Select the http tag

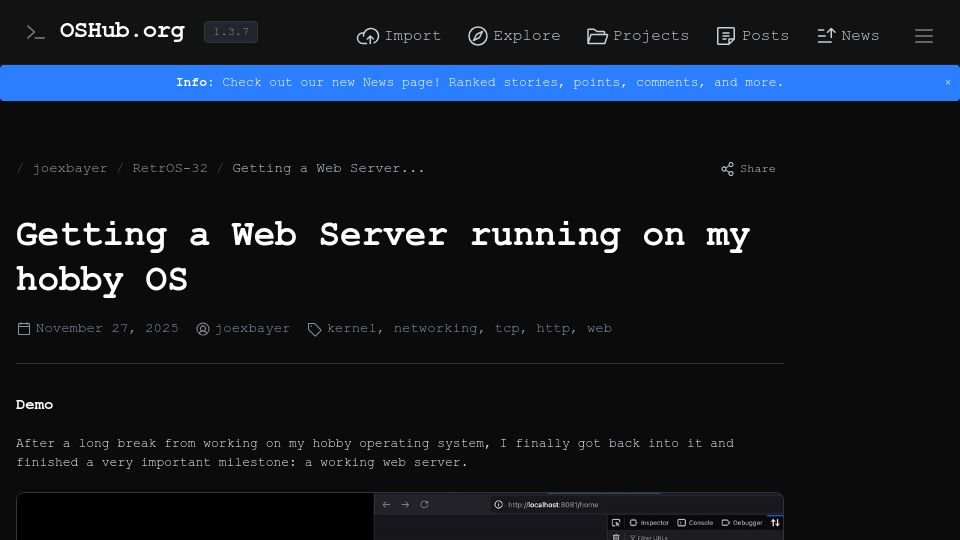[553, 329]
